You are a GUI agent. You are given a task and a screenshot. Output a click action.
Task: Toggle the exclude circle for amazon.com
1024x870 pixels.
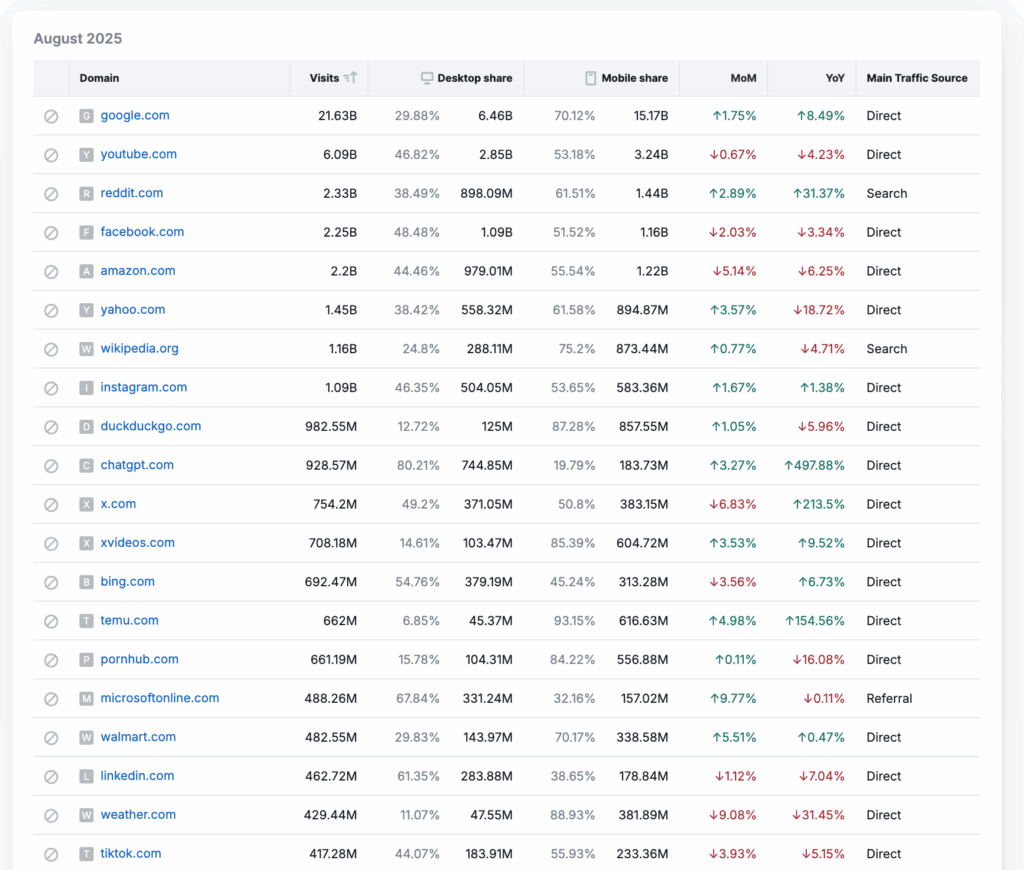51,272
